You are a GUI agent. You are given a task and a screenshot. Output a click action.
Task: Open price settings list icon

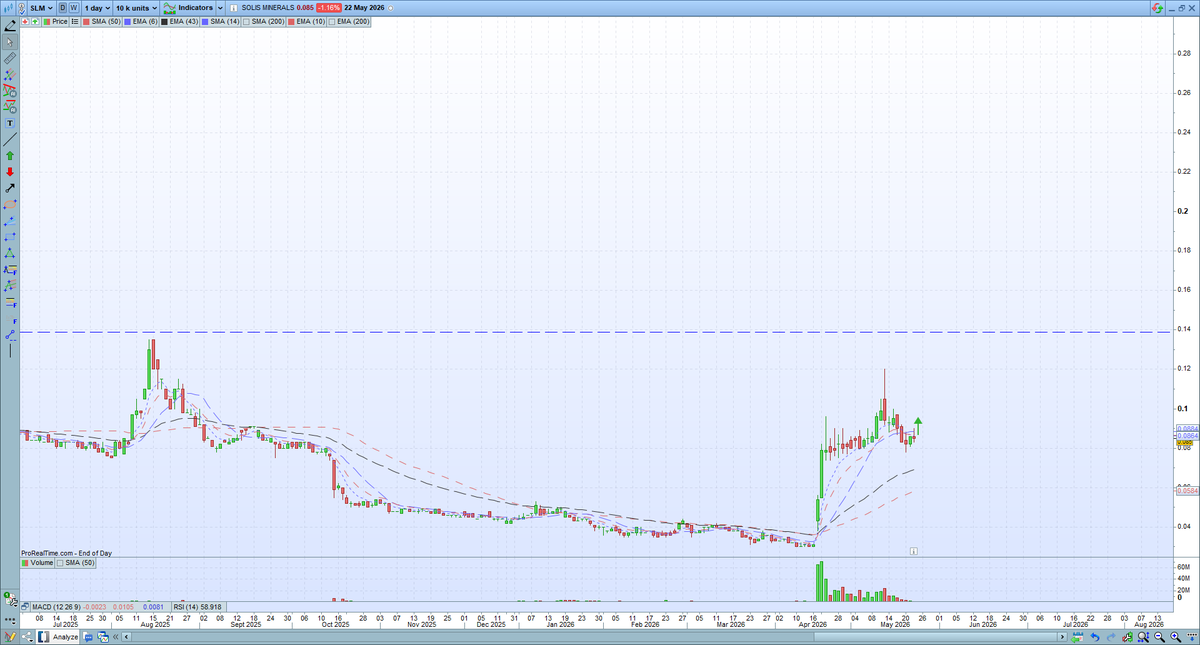click(75, 21)
